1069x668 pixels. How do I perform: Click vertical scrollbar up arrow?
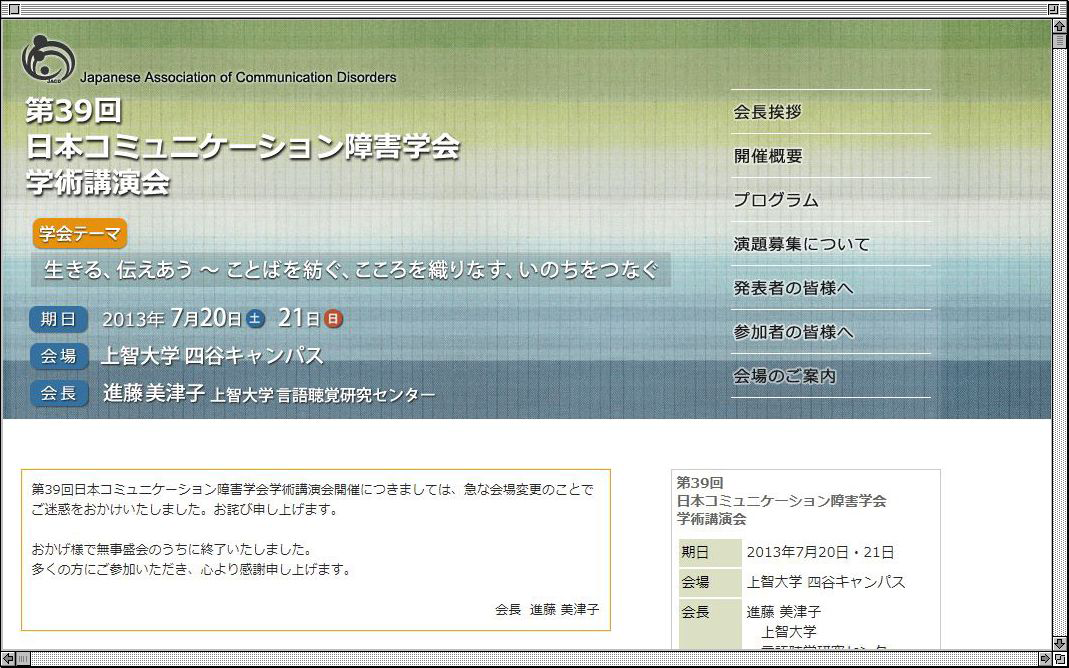point(1060,26)
